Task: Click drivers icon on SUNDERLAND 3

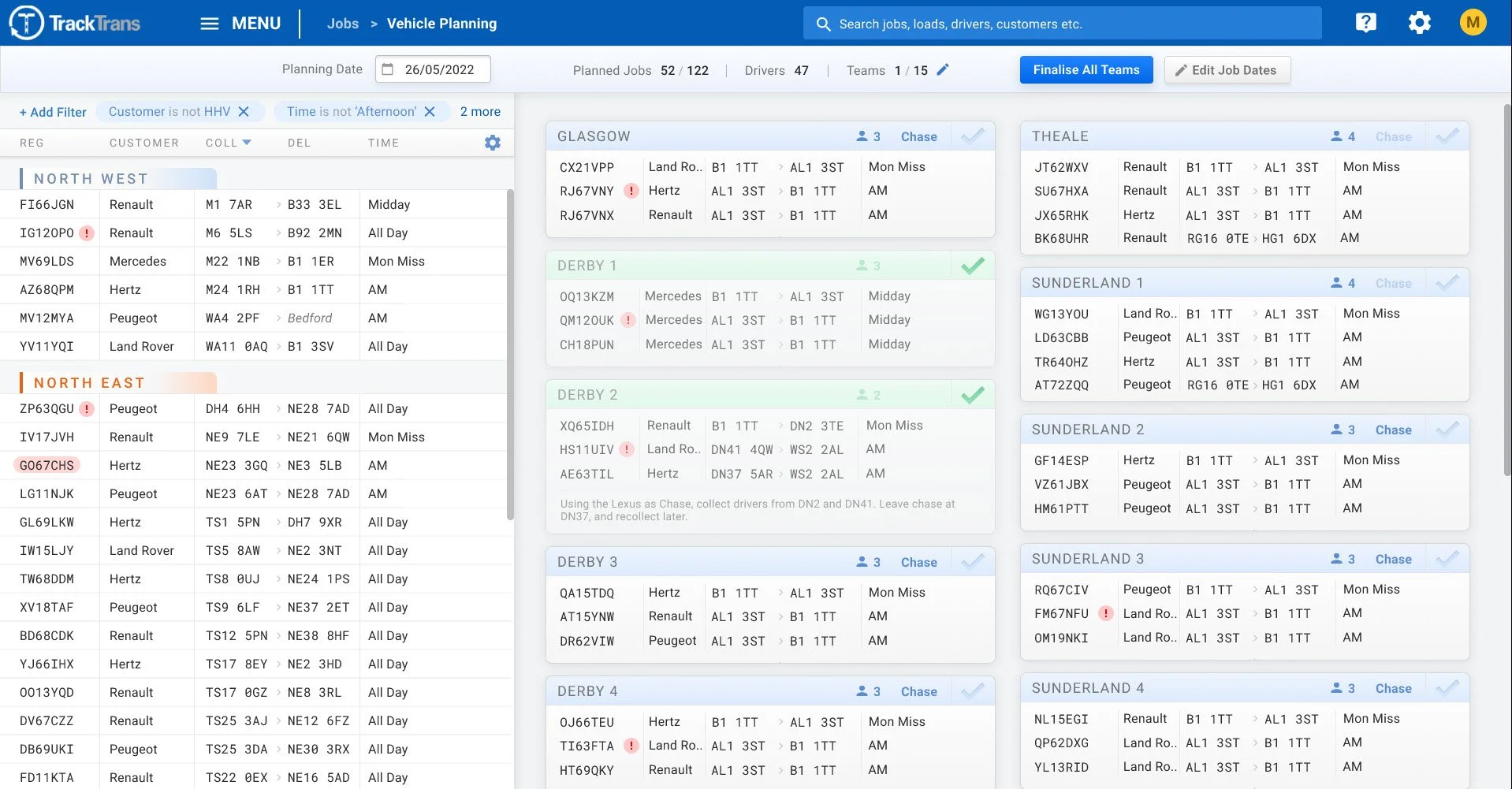Action: 1336,559
